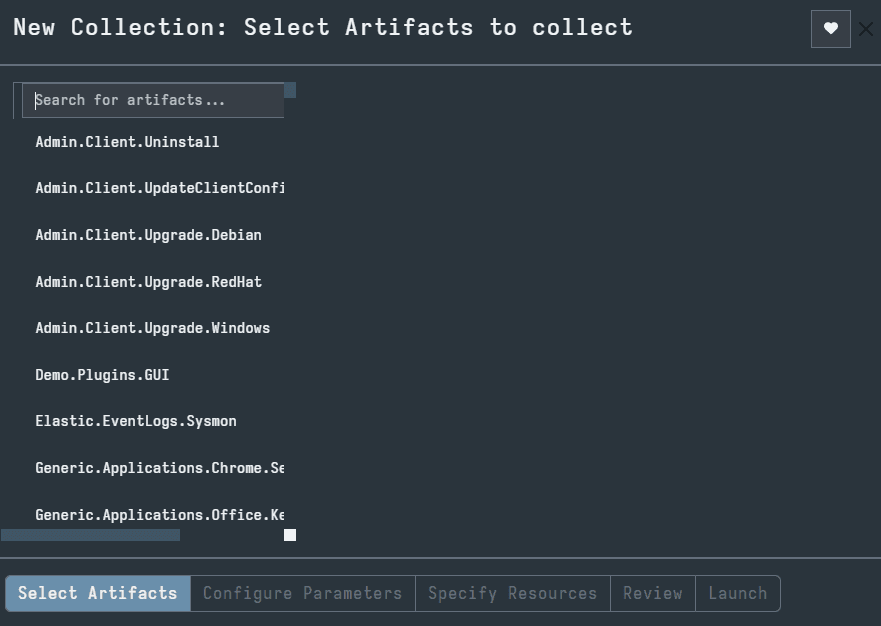Close the New Collection dialog
881x626 pixels.
tap(866, 29)
